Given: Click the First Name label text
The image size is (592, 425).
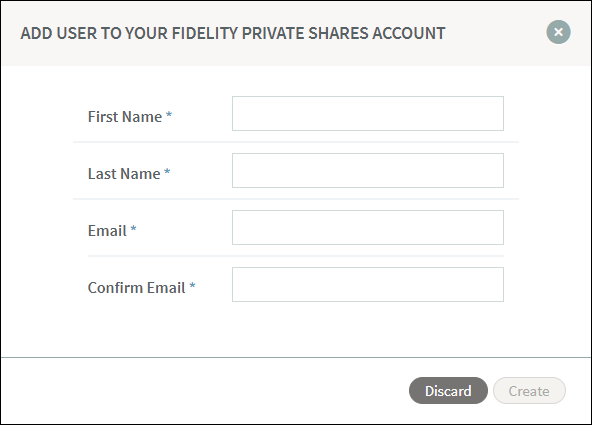Looking at the screenshot, I should pos(125,117).
